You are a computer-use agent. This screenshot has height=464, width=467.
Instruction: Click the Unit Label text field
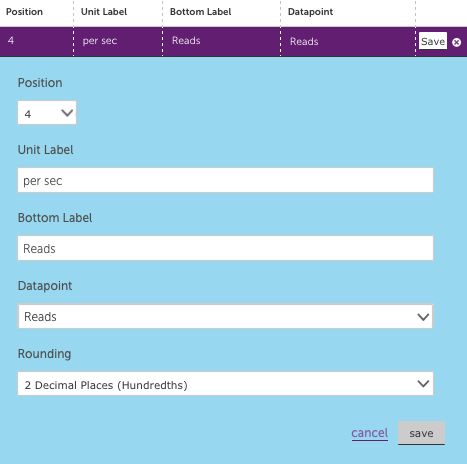click(x=225, y=180)
